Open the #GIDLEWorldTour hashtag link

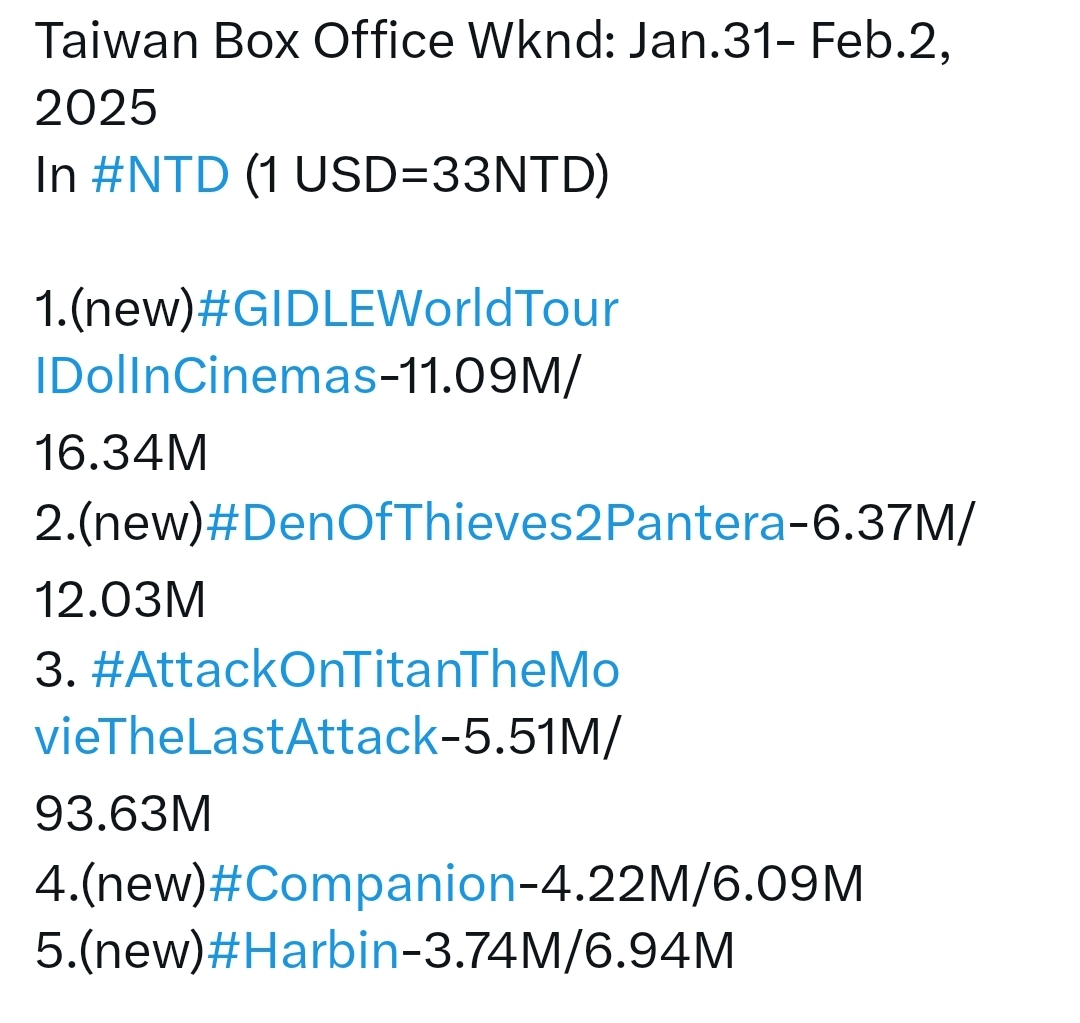click(408, 310)
